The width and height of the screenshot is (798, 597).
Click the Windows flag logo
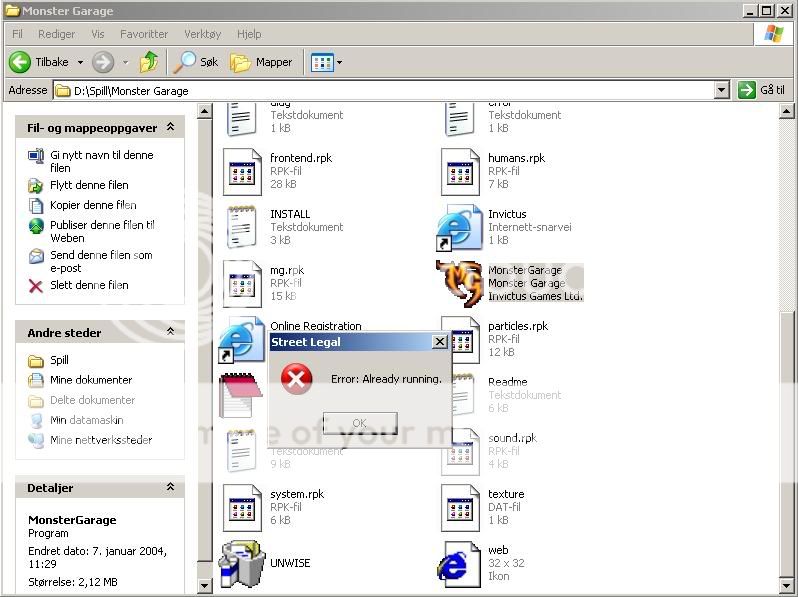[774, 34]
